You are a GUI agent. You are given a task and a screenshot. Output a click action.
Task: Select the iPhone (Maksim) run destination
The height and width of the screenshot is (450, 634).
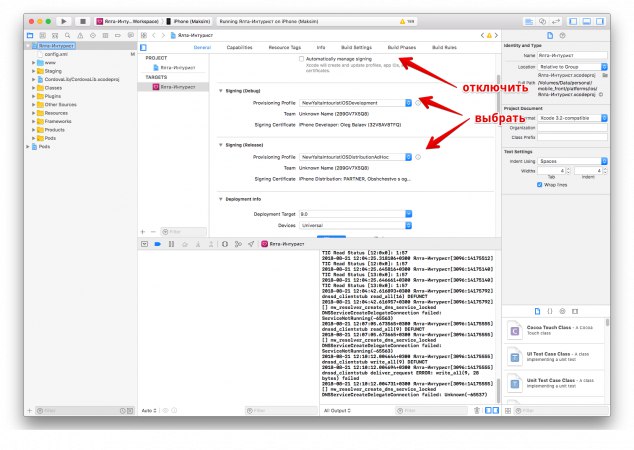click(189, 21)
